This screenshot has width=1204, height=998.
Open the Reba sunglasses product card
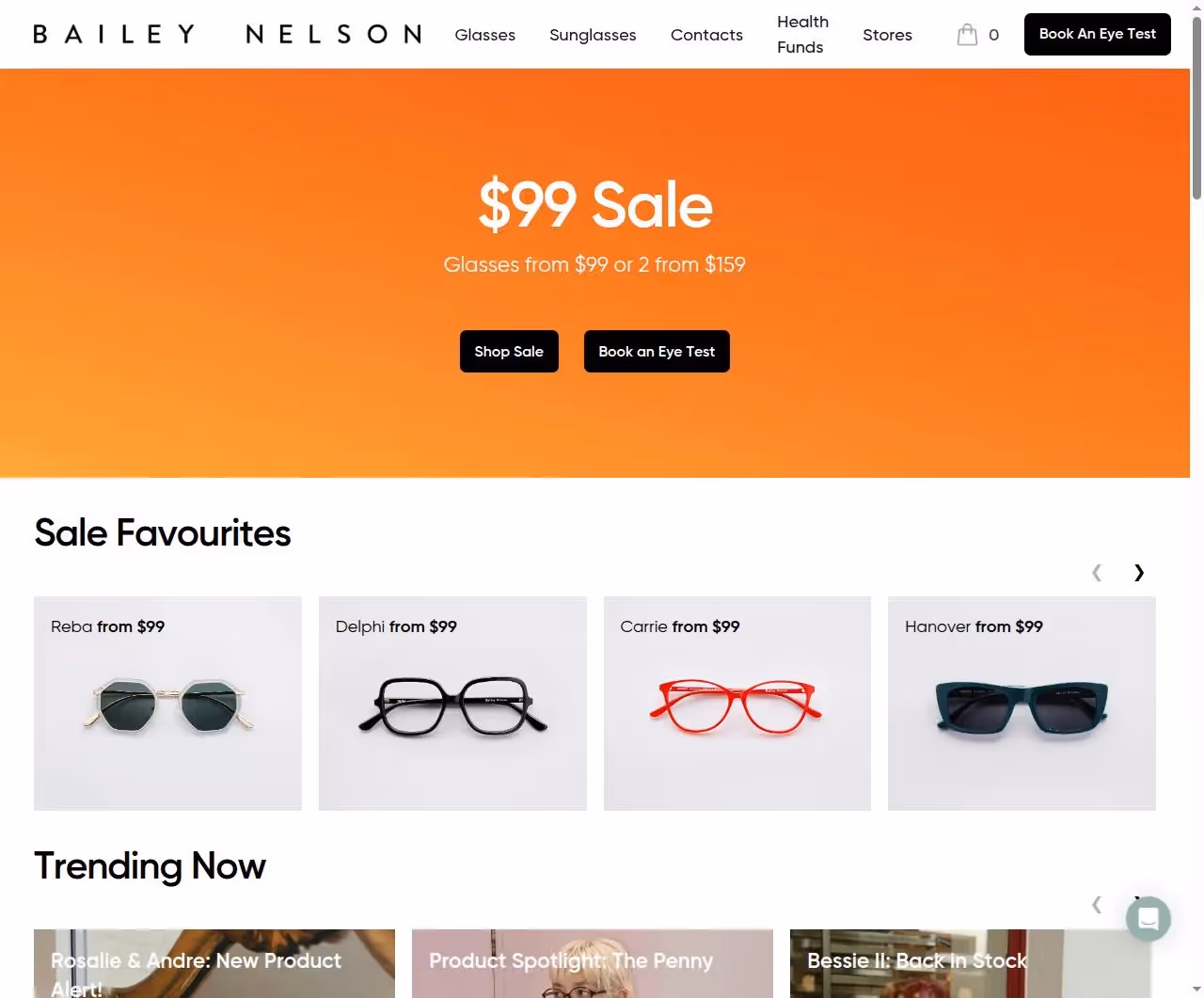[167, 704]
